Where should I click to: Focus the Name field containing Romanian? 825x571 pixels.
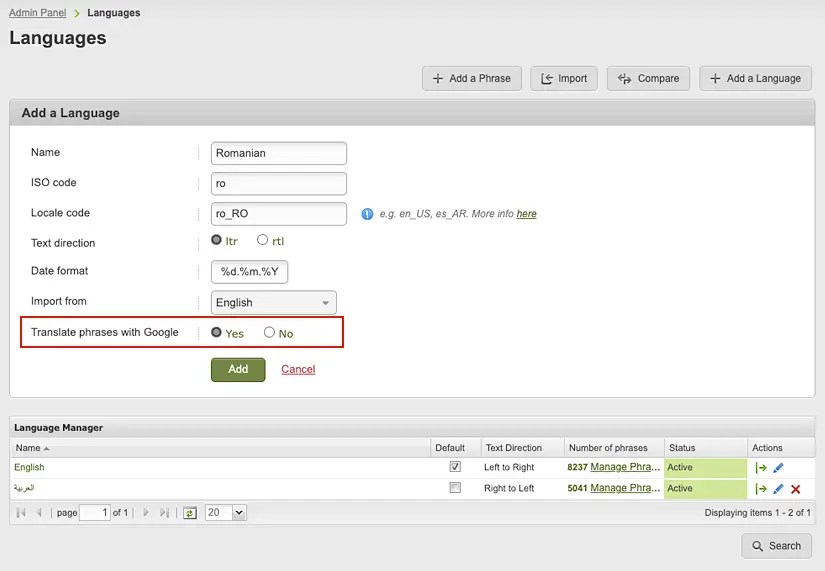(x=278, y=153)
